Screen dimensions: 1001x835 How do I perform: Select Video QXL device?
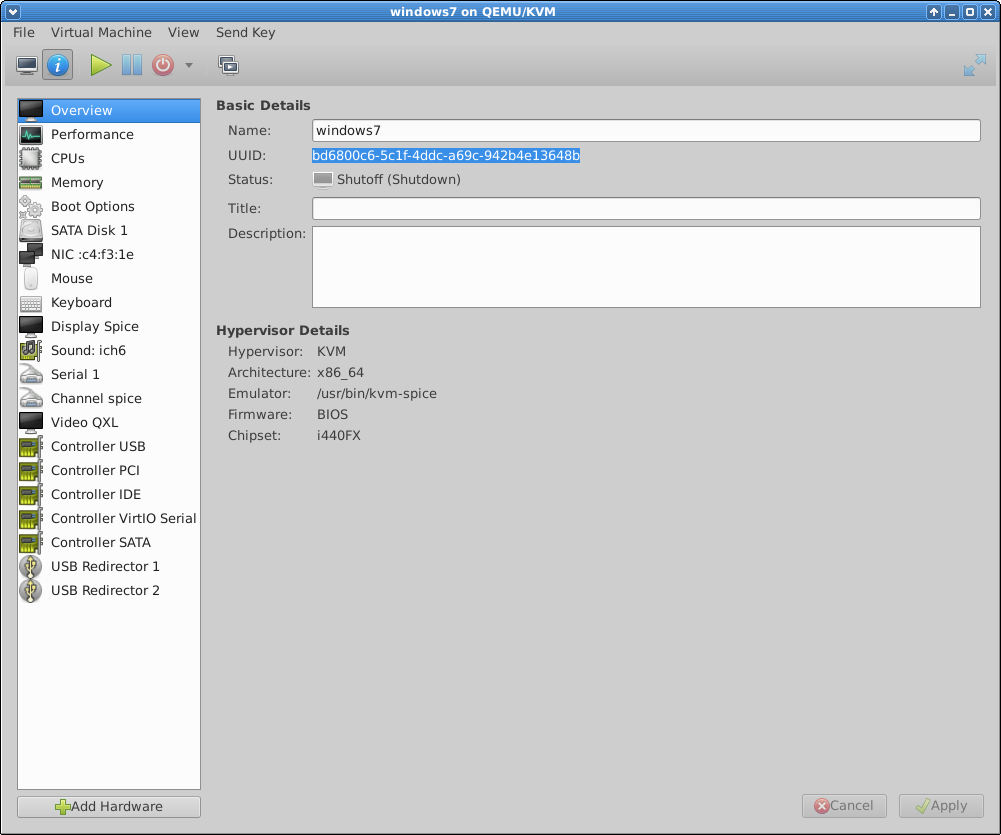(109, 423)
